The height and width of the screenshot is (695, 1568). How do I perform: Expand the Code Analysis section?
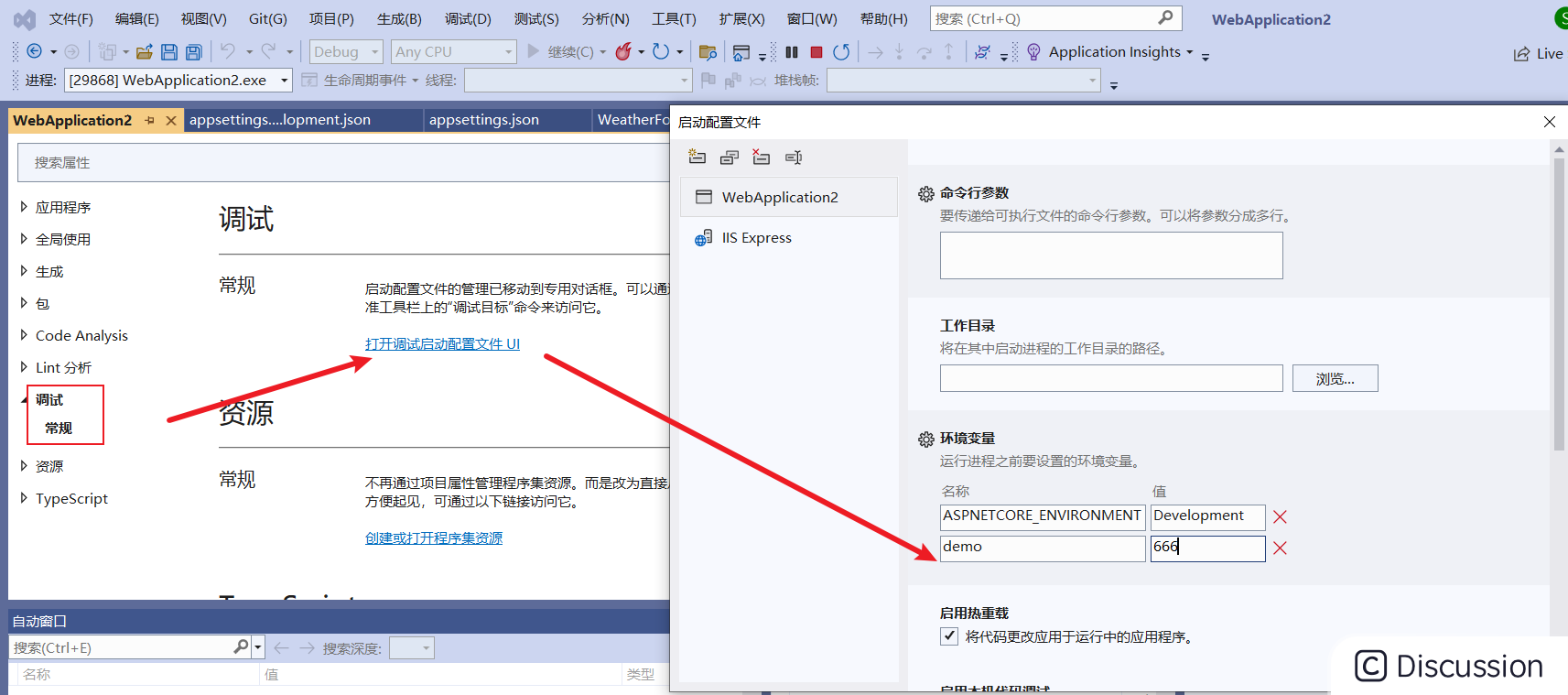pos(24,335)
